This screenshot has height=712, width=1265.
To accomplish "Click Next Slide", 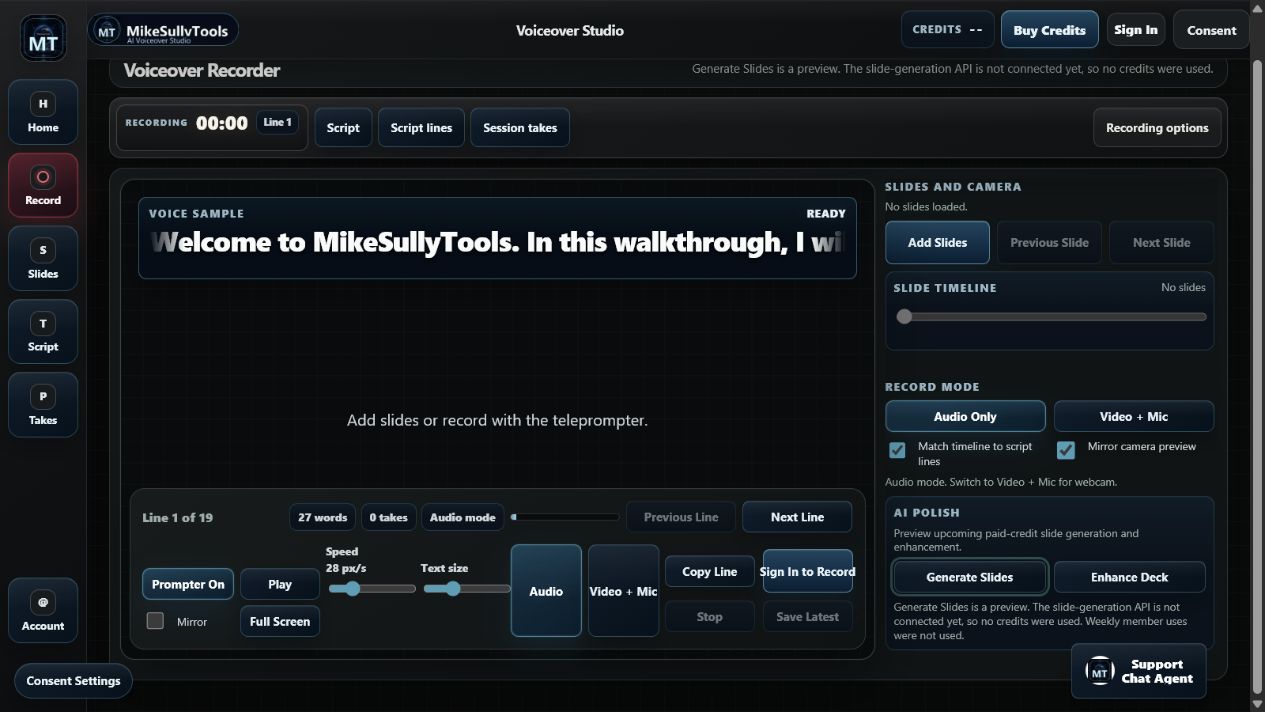I will pos(1161,242).
